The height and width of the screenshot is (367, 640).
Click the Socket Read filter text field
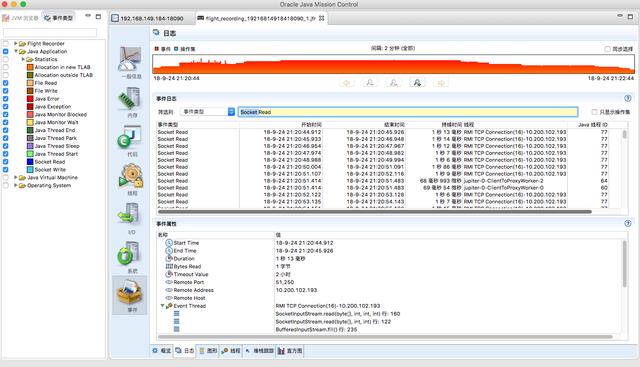408,112
